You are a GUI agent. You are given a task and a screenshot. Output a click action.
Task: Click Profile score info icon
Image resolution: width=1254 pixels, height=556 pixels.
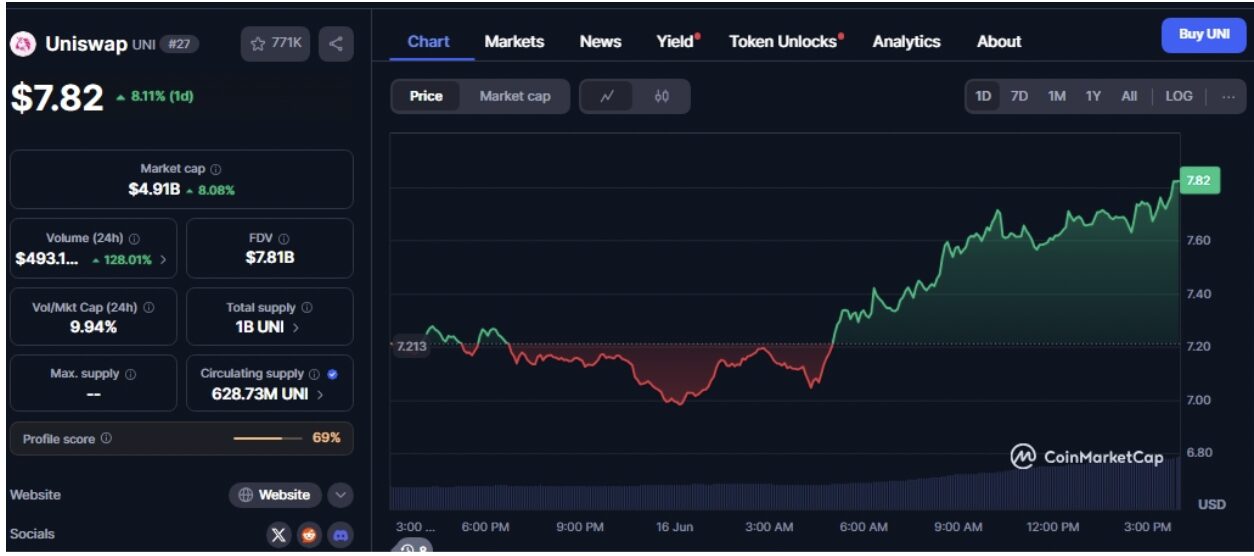point(106,439)
